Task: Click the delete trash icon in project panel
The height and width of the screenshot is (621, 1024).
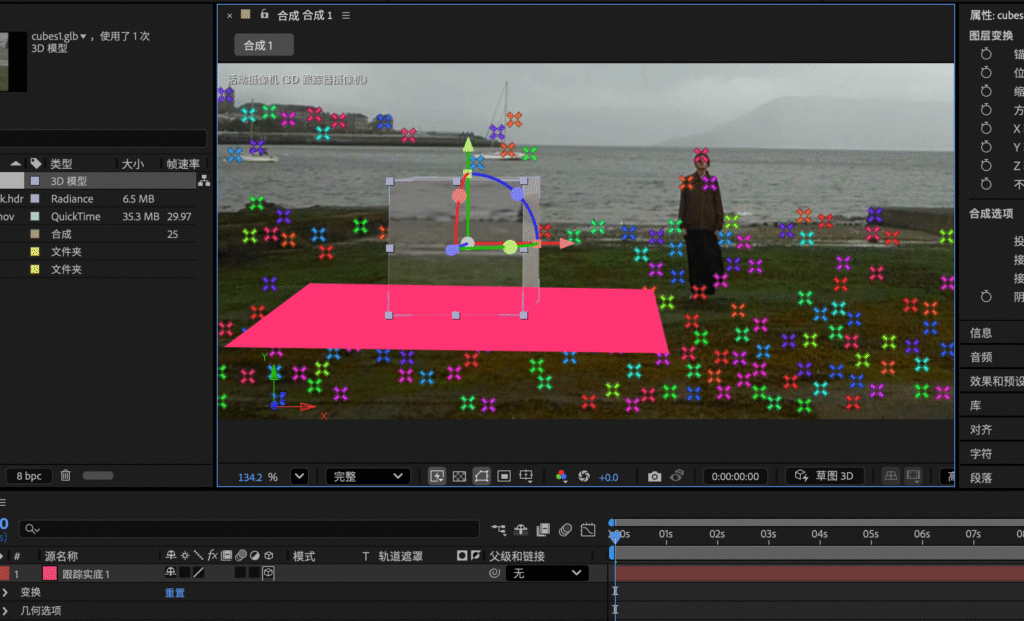Action: click(x=66, y=476)
